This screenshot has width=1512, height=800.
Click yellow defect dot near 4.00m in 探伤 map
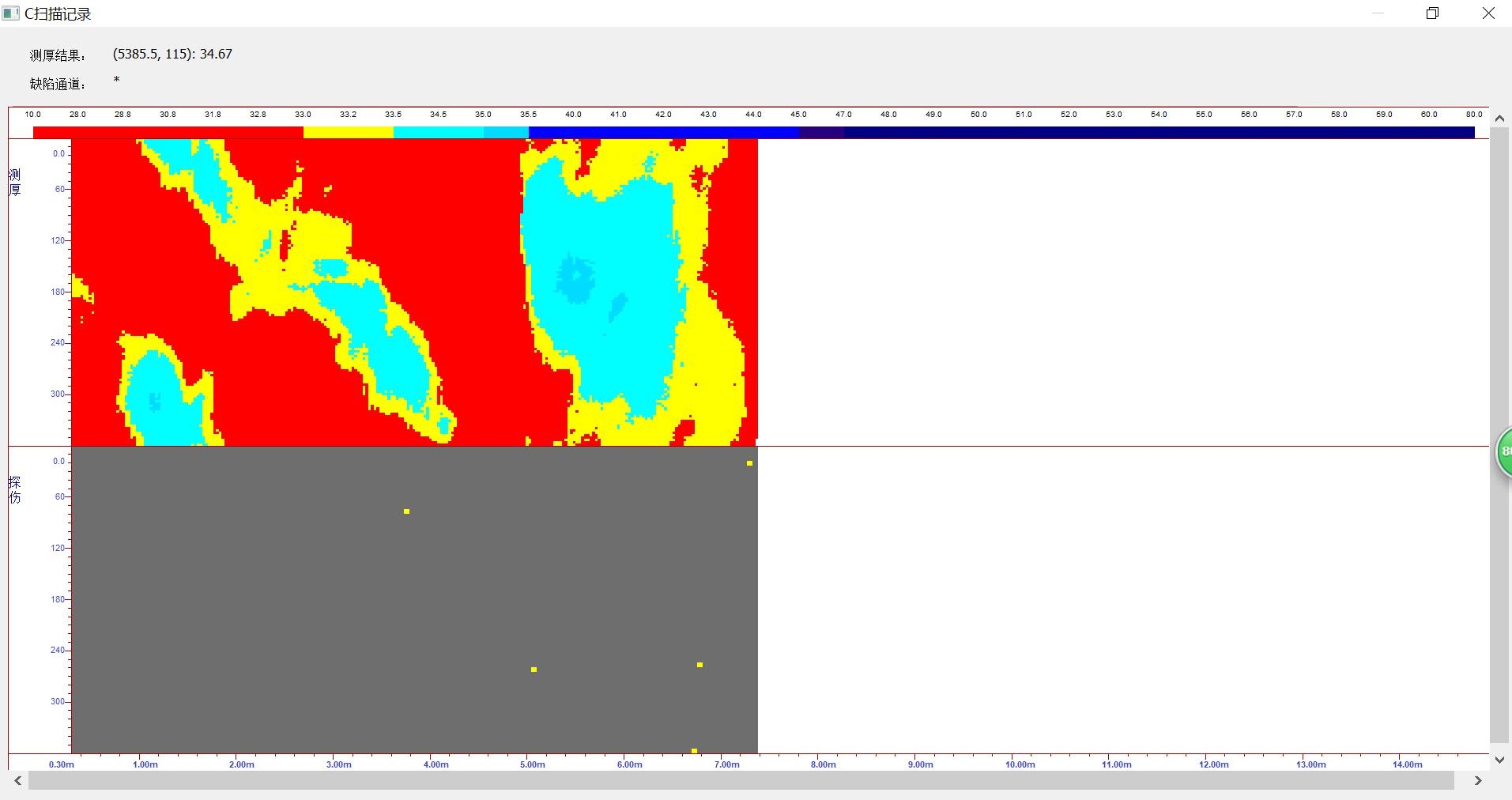(406, 511)
